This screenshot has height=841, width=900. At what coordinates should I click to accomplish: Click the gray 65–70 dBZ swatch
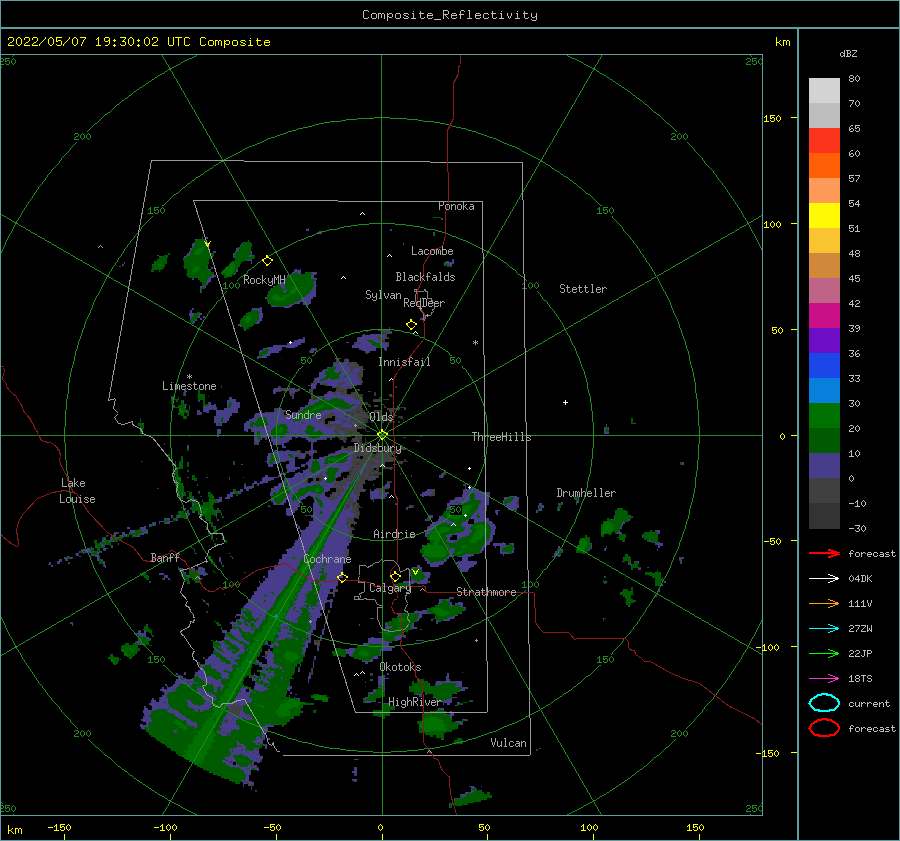click(x=824, y=116)
